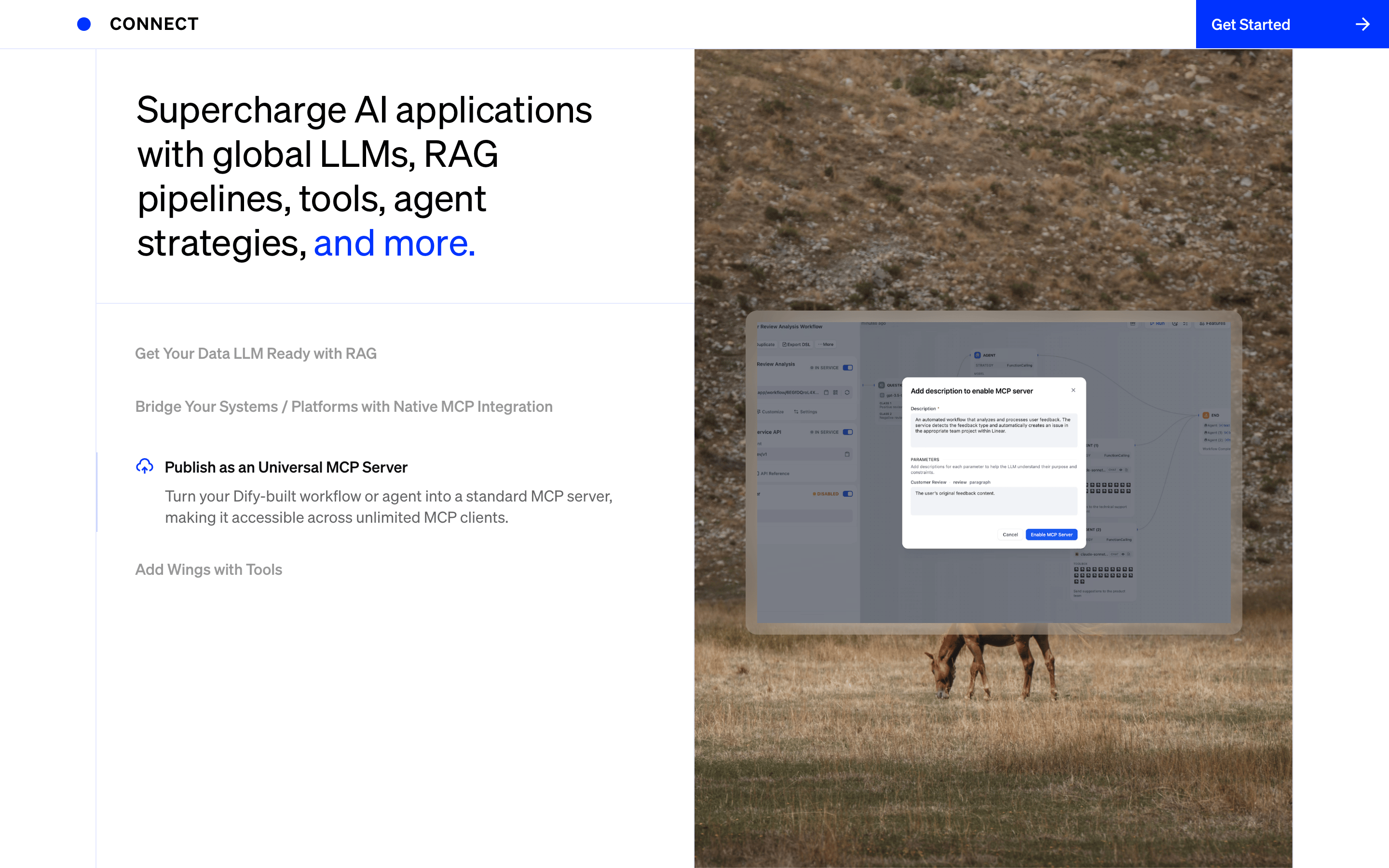The height and width of the screenshot is (868, 1389).
Task: Open the More menu in workflow panel
Action: (826, 344)
